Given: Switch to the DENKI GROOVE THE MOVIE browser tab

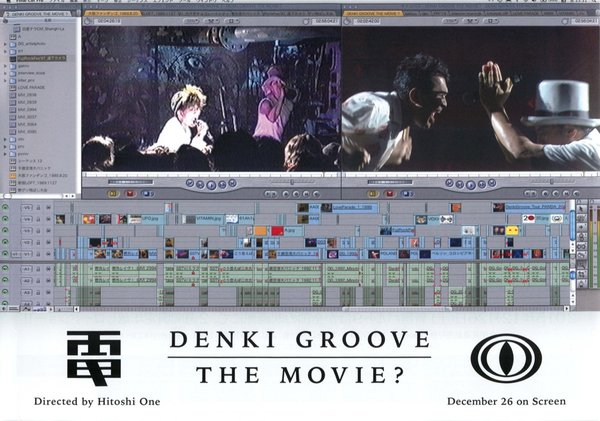Looking at the screenshot, I should pos(37,14).
